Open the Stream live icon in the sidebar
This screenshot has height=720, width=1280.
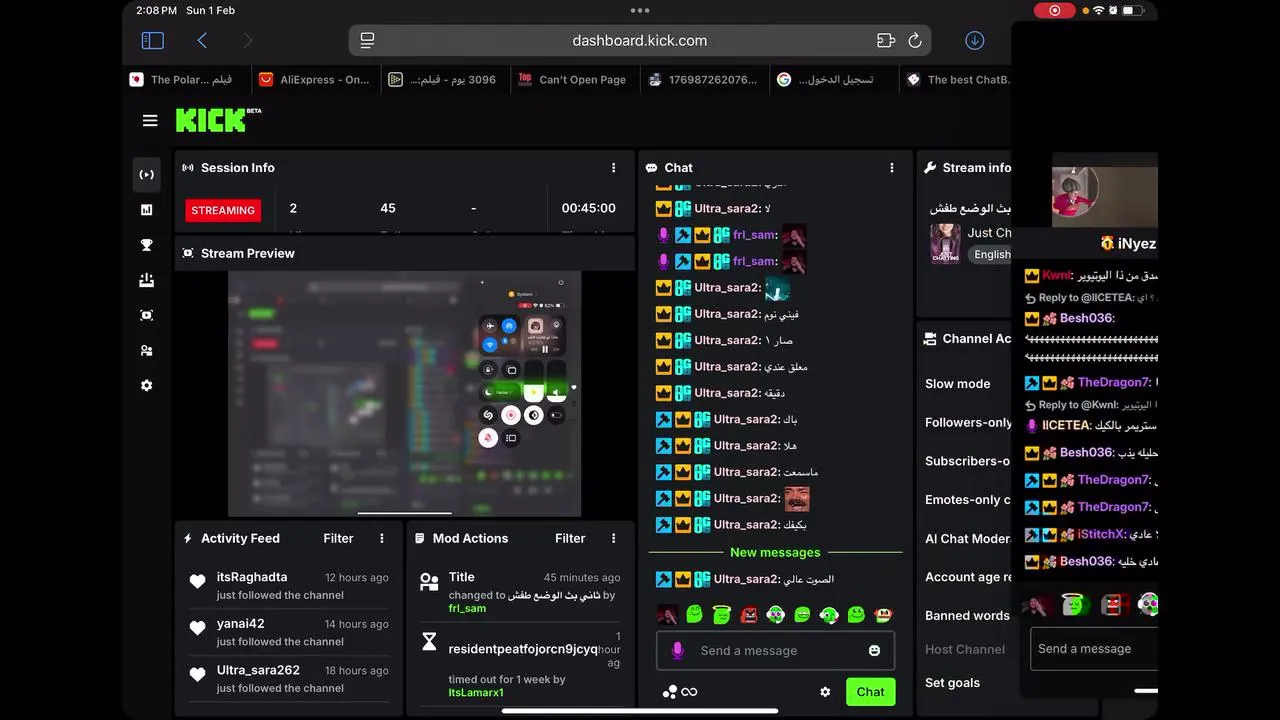point(147,175)
